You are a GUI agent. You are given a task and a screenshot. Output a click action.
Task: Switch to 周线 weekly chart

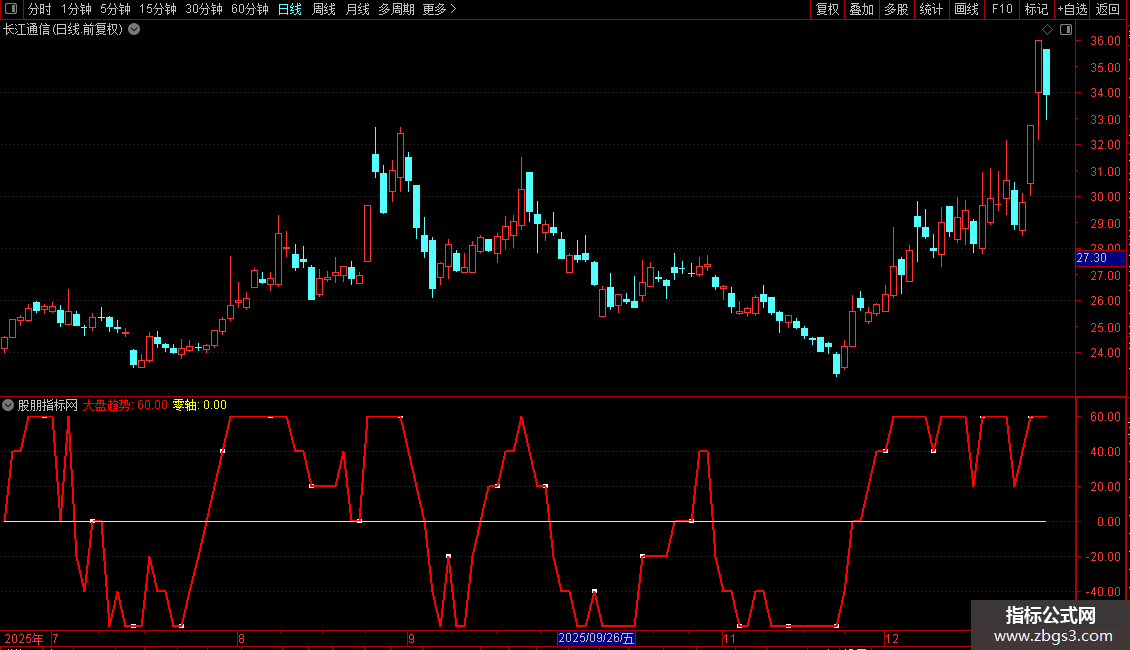pos(324,9)
